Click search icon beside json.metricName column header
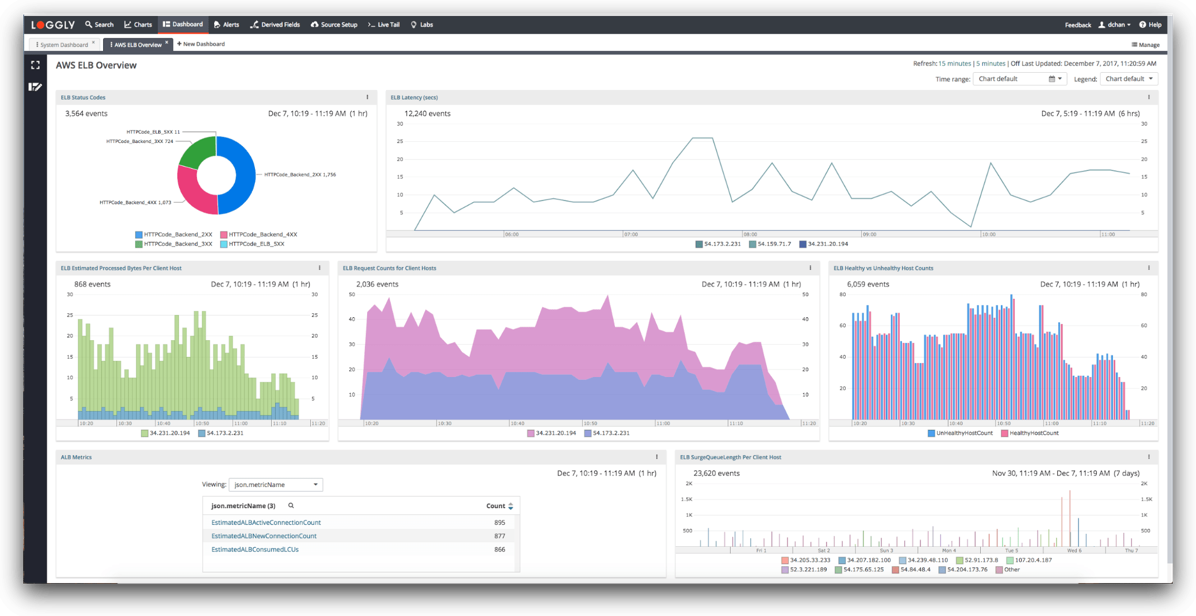 pyautogui.click(x=291, y=506)
